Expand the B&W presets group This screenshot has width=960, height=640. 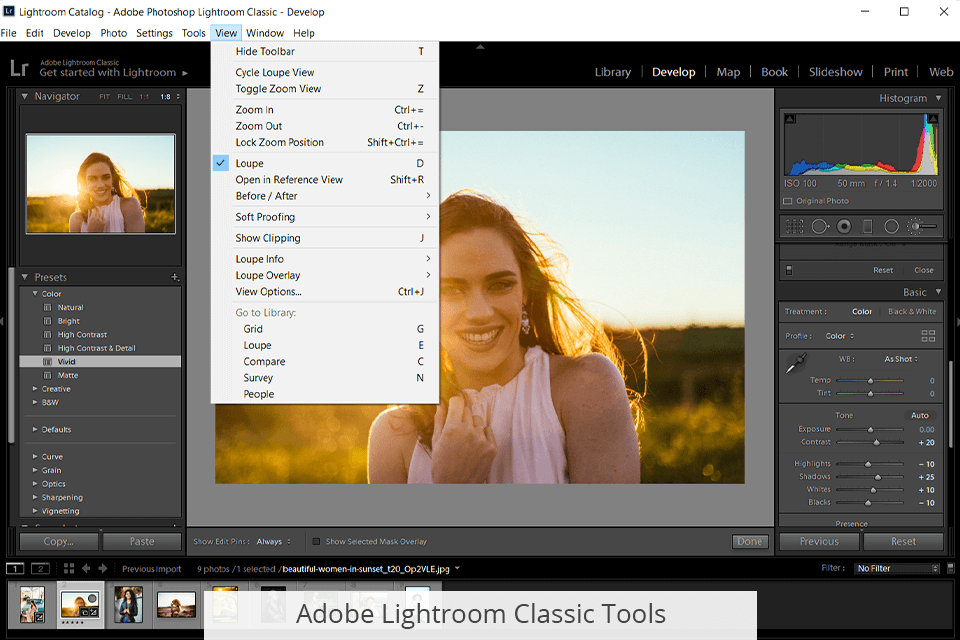[35, 402]
